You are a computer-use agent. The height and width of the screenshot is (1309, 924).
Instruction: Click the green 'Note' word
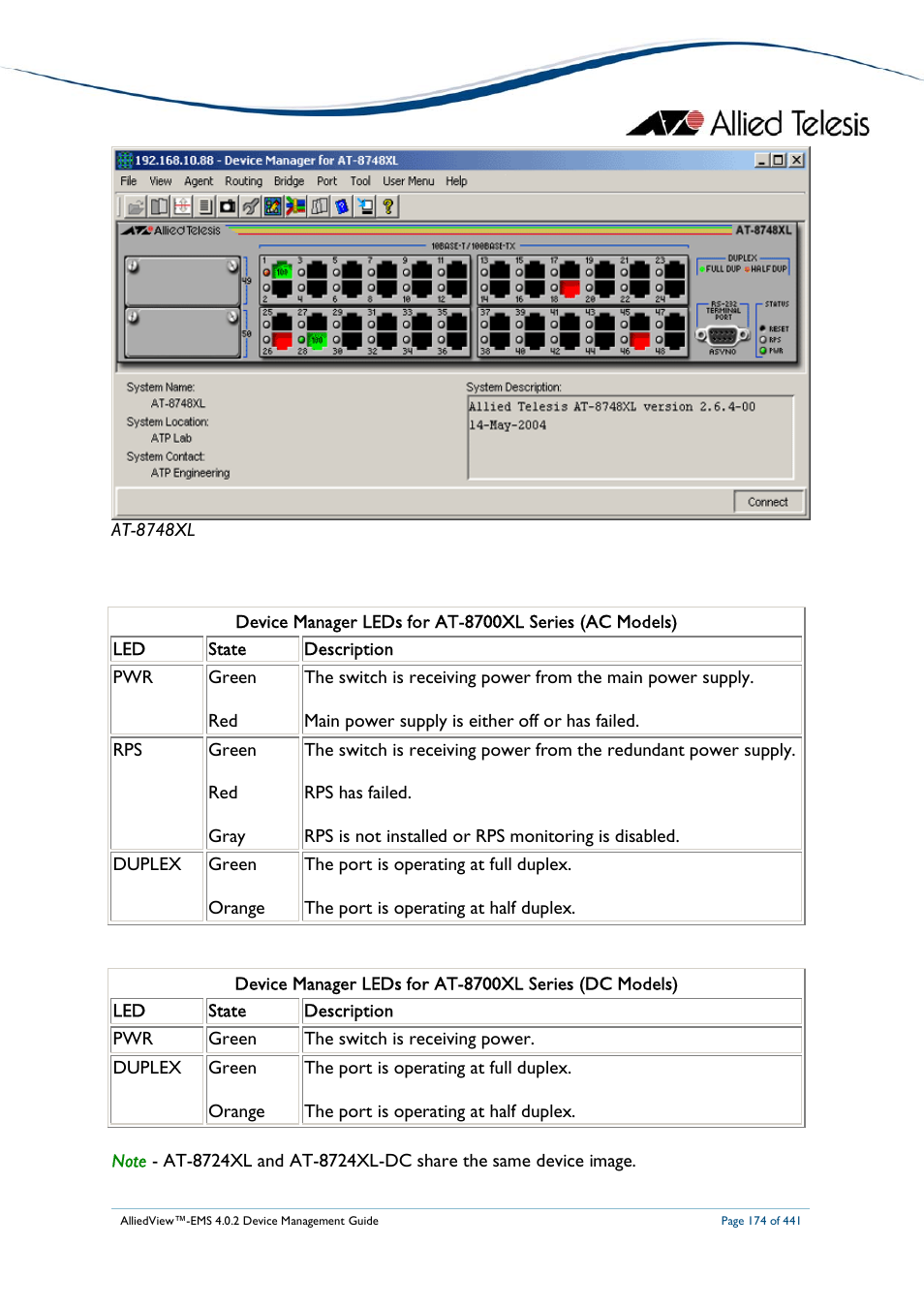129,1161
